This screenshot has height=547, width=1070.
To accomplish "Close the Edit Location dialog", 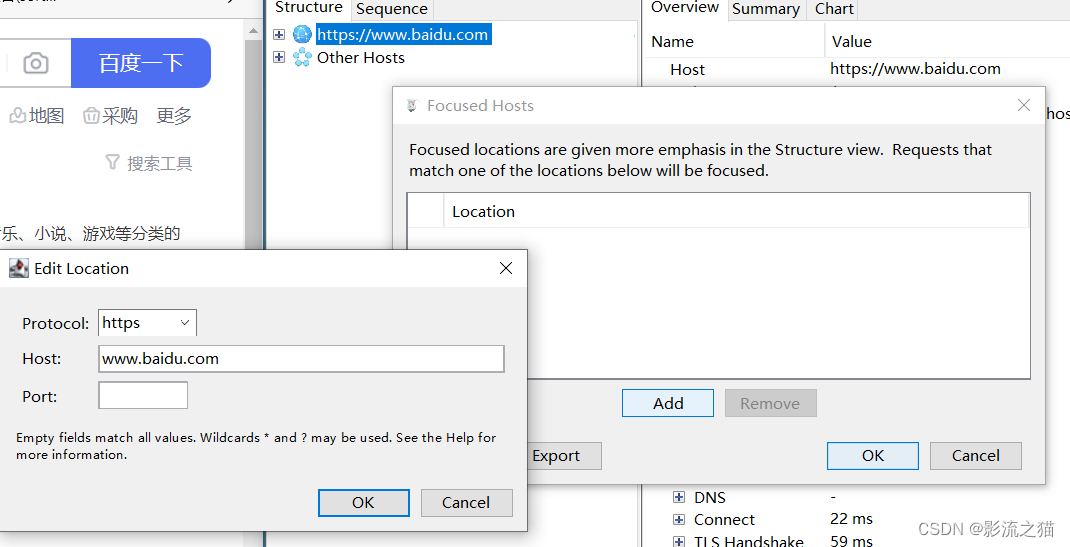I will (x=506, y=268).
